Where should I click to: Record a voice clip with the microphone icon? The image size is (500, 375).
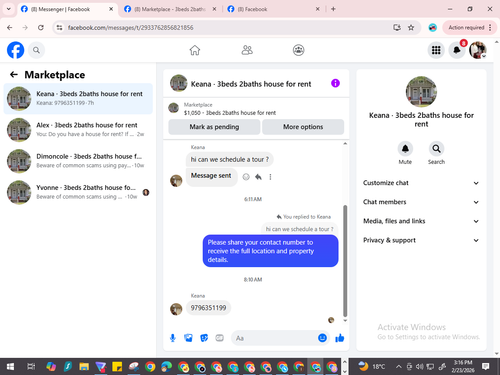pos(173,338)
